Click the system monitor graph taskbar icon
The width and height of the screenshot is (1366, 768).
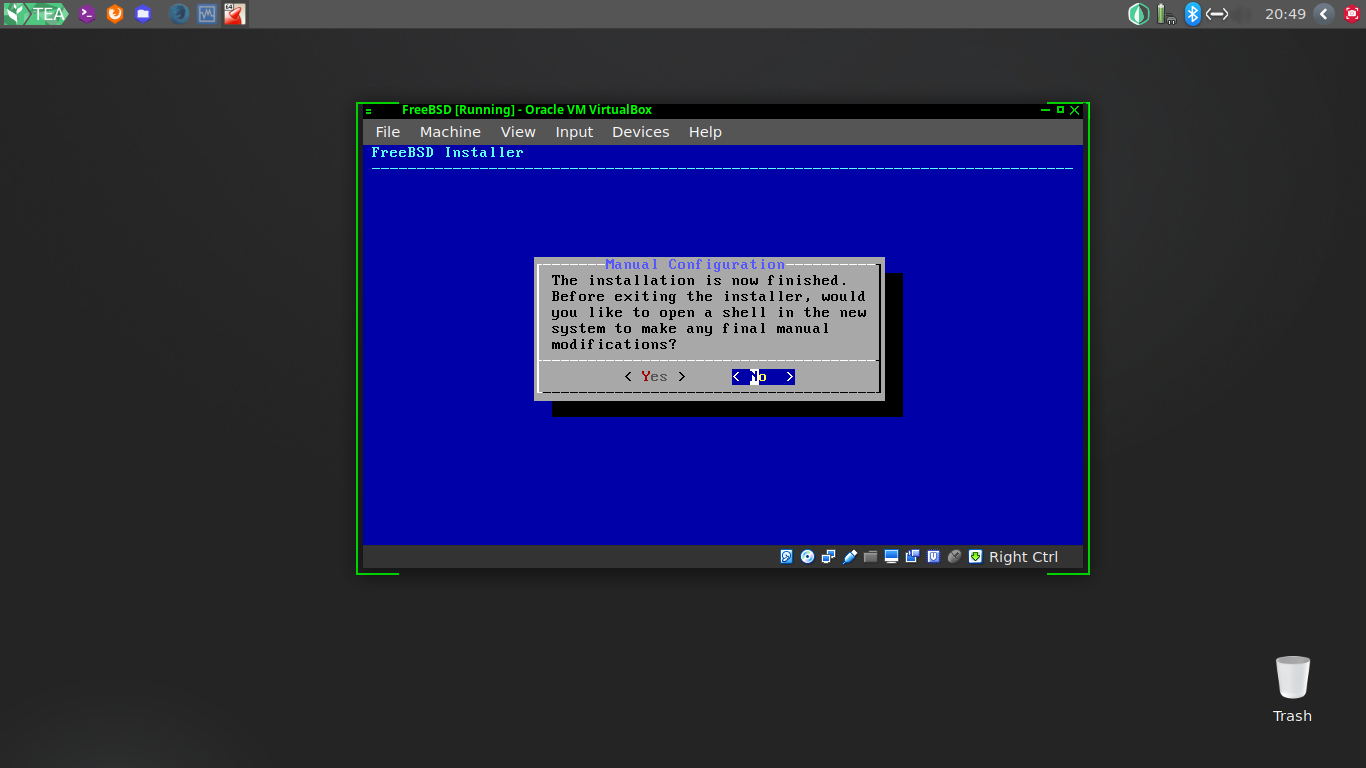207,14
